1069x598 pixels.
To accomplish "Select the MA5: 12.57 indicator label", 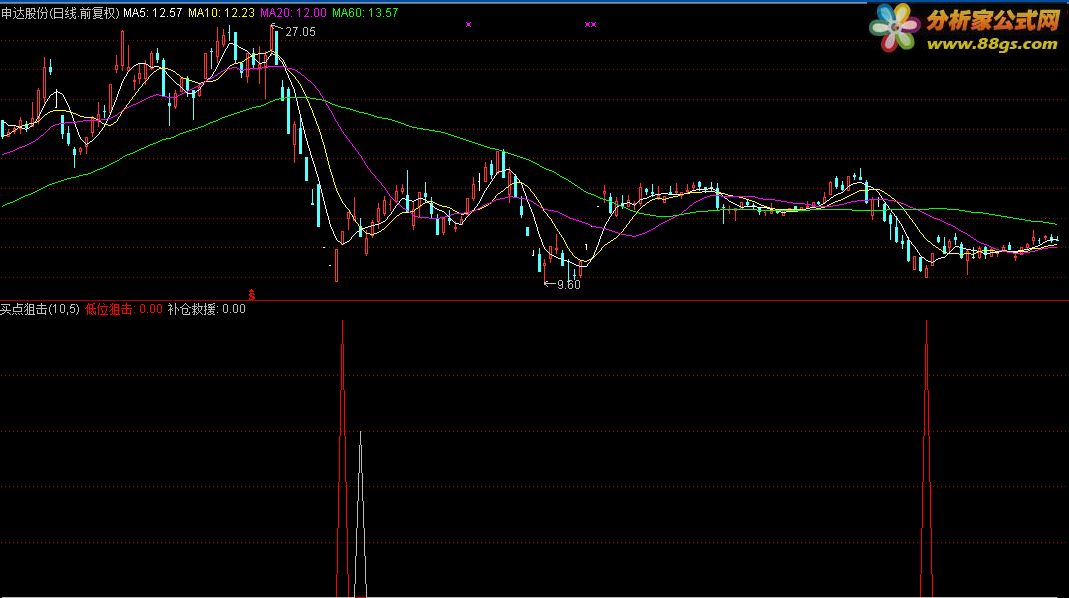I will pyautogui.click(x=153, y=13).
